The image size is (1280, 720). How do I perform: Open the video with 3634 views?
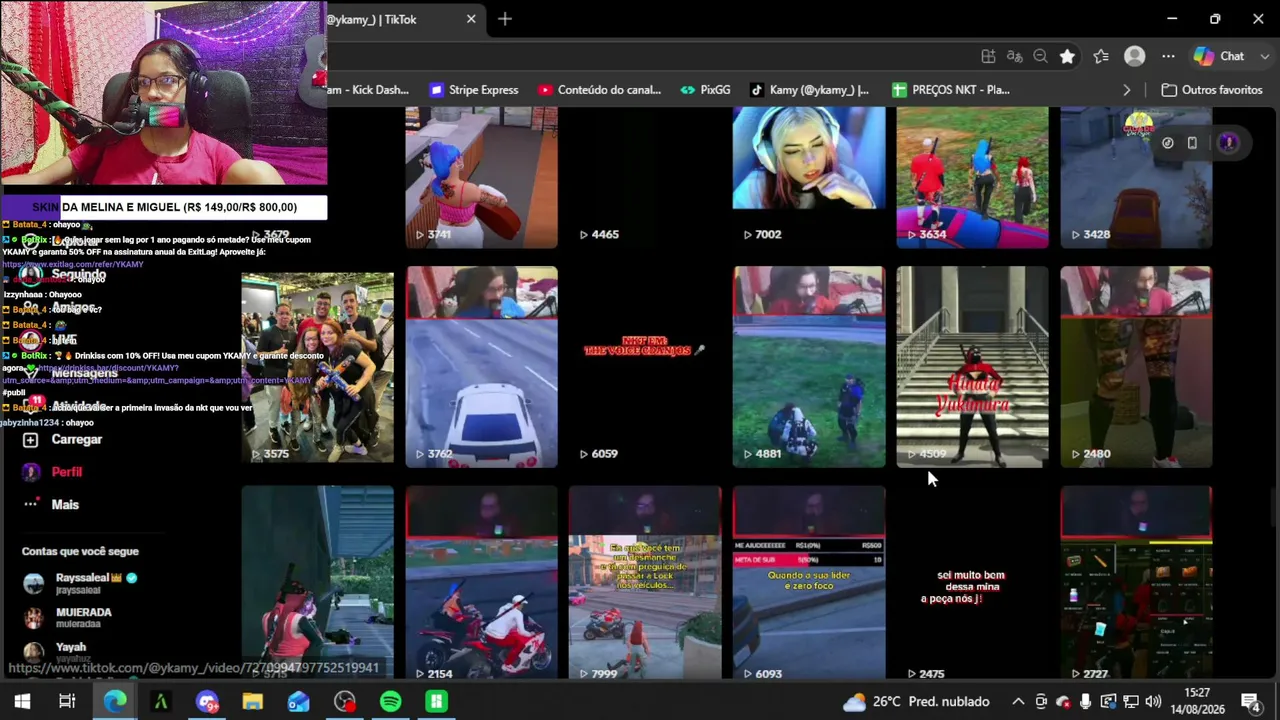972,177
